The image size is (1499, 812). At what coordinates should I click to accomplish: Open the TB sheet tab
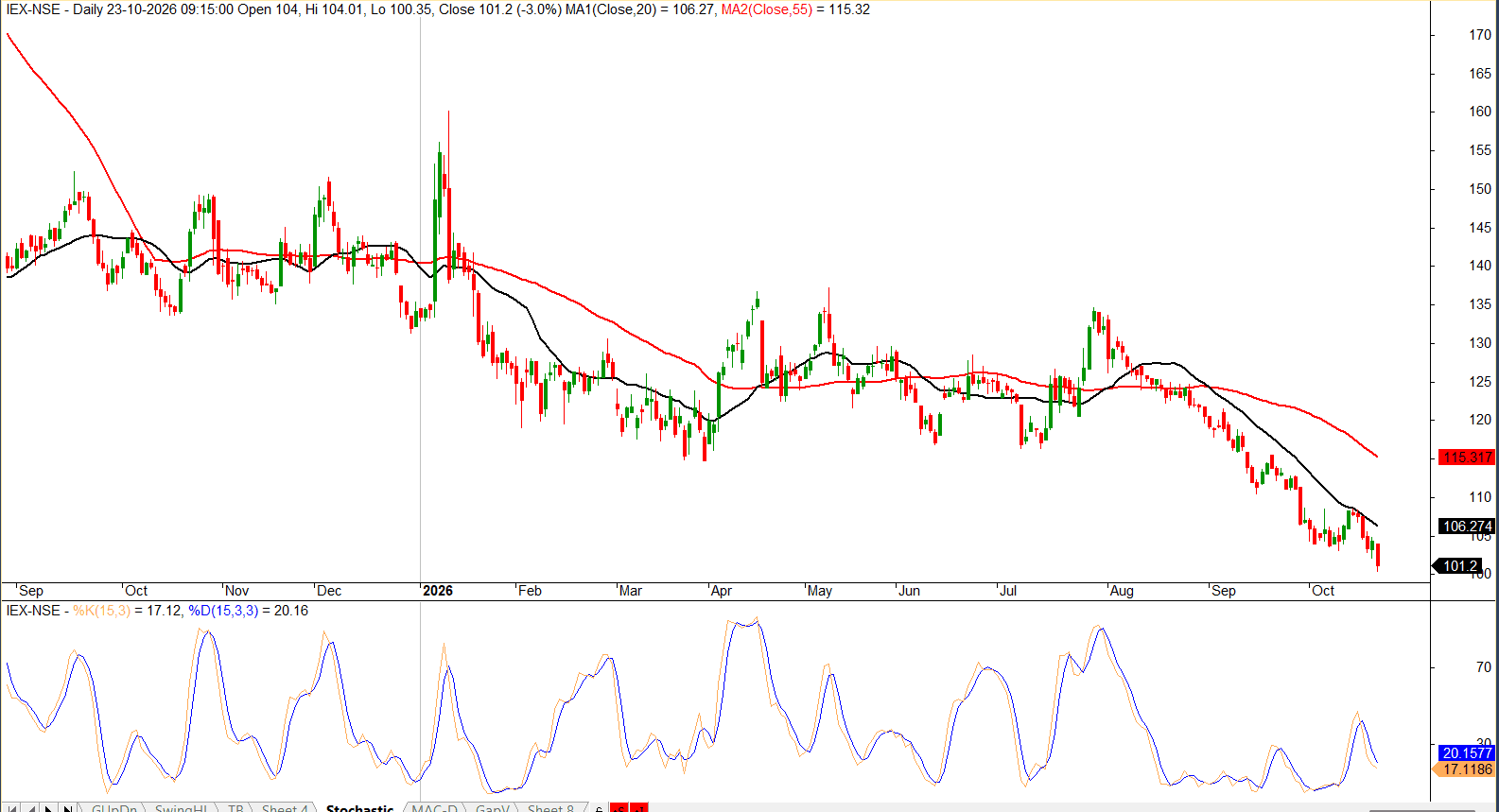coord(235,808)
